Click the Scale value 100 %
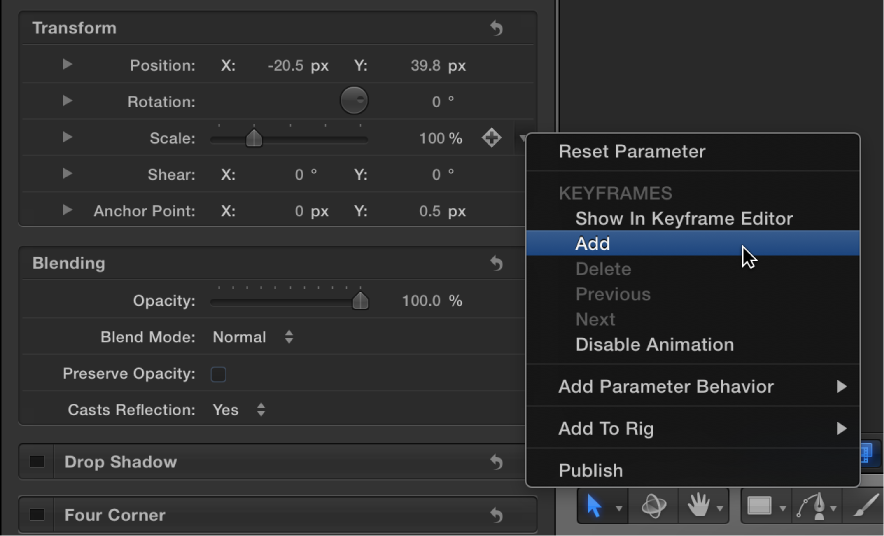Screen dimensions: 884x536 [440, 139]
